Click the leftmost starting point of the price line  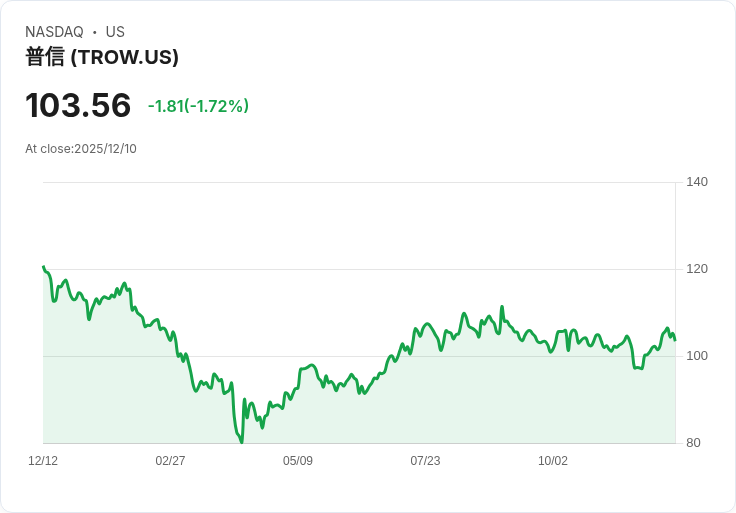[43, 267]
